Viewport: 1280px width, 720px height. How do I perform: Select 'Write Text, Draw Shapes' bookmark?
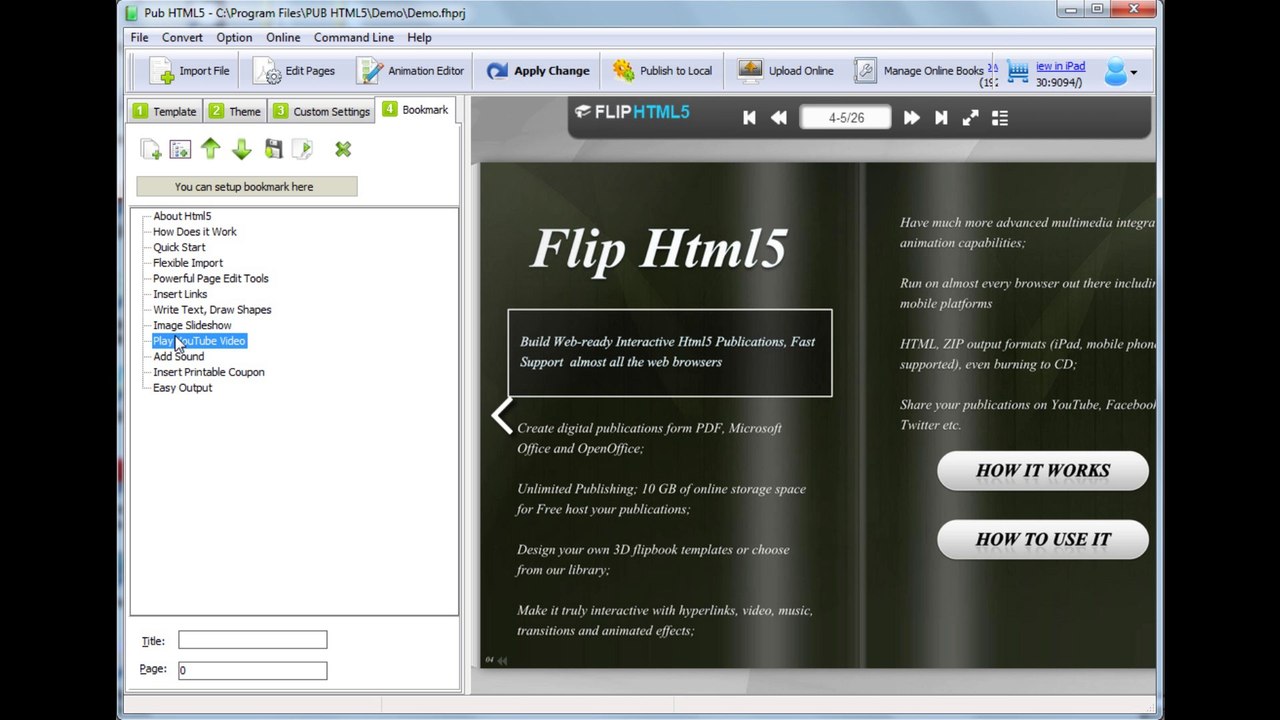coord(212,310)
